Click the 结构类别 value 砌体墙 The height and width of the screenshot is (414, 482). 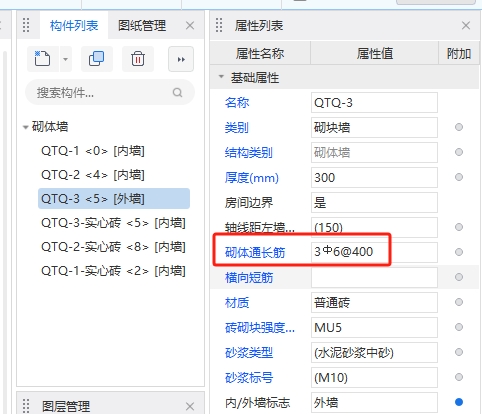(x=374, y=152)
